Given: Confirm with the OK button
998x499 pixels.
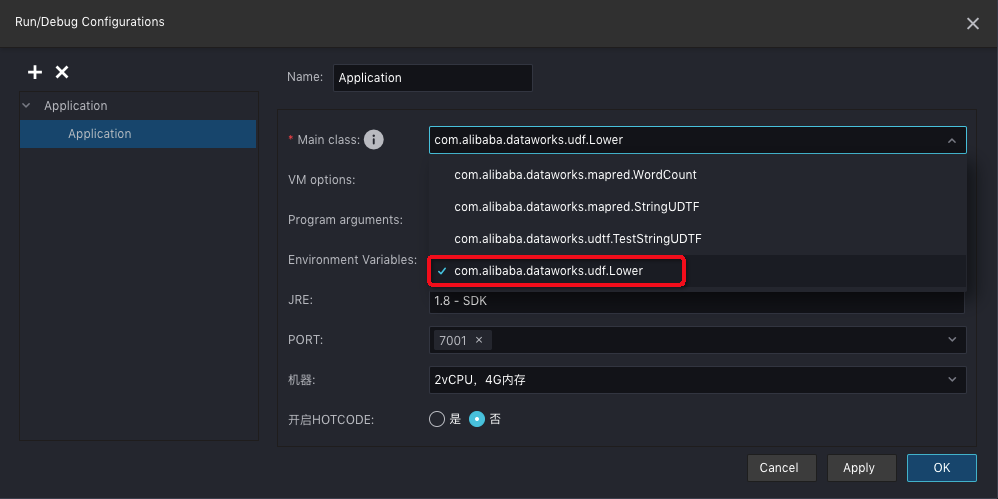Looking at the screenshot, I should click(x=941, y=467).
